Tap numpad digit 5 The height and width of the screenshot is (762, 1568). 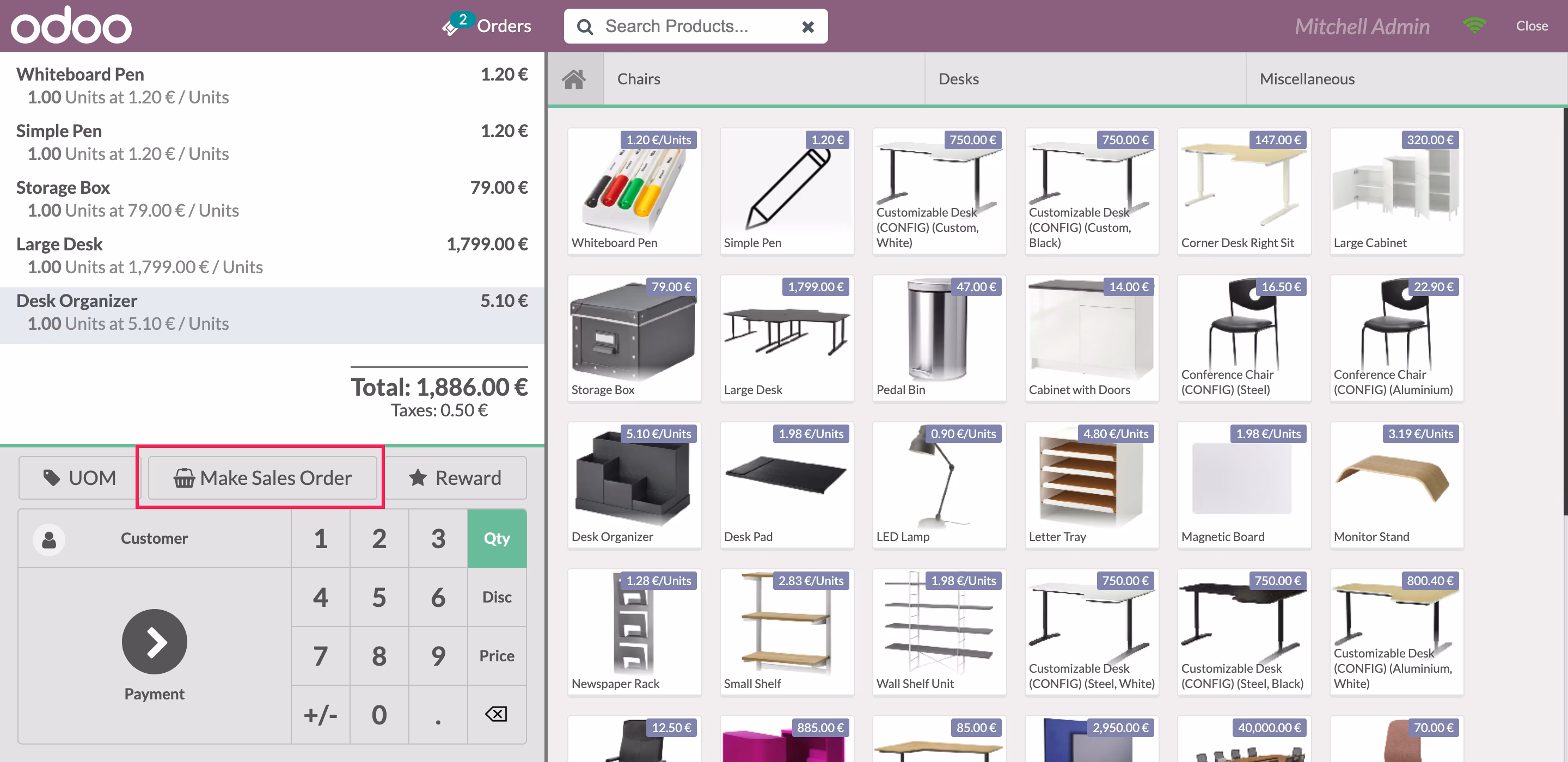[x=379, y=597]
